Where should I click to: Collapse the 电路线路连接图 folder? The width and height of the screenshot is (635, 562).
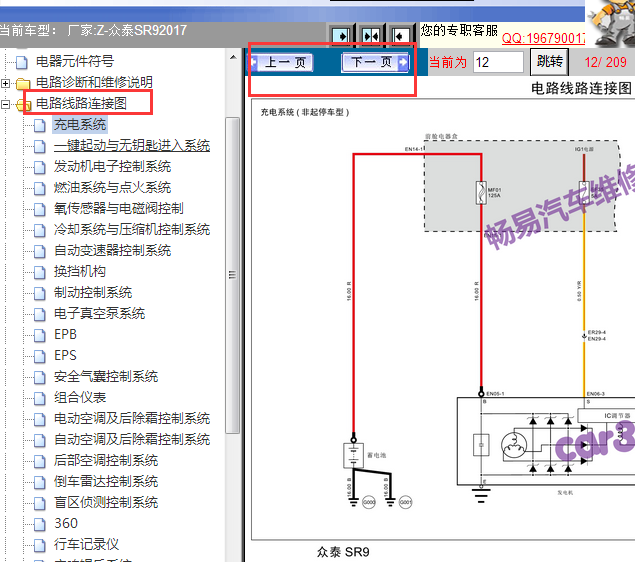pos(5,104)
